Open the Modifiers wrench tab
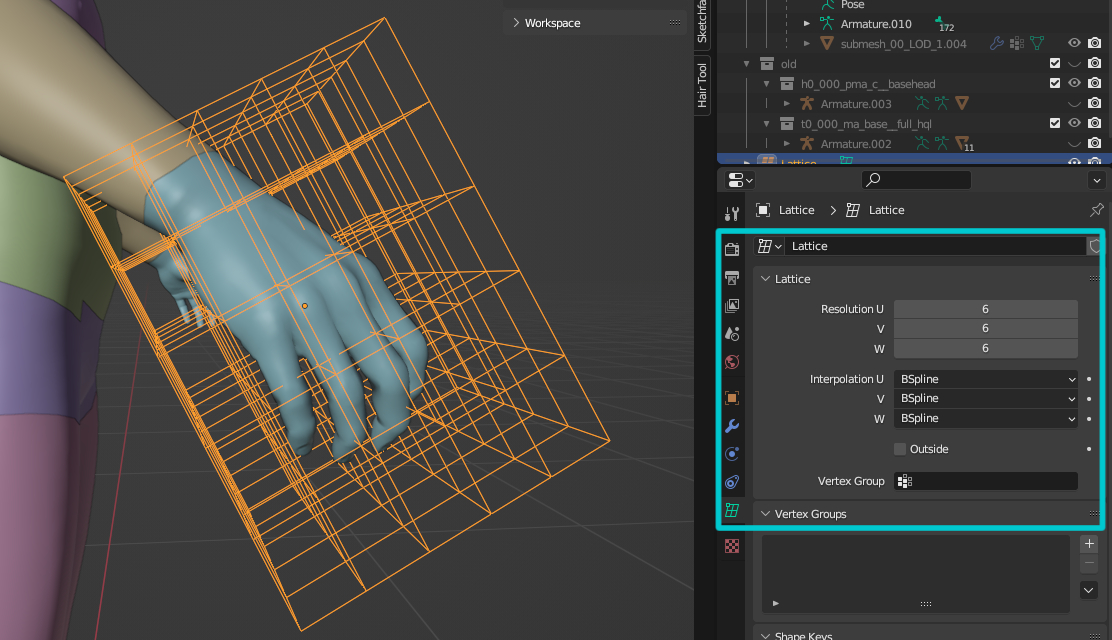1112x640 pixels. coord(732,426)
